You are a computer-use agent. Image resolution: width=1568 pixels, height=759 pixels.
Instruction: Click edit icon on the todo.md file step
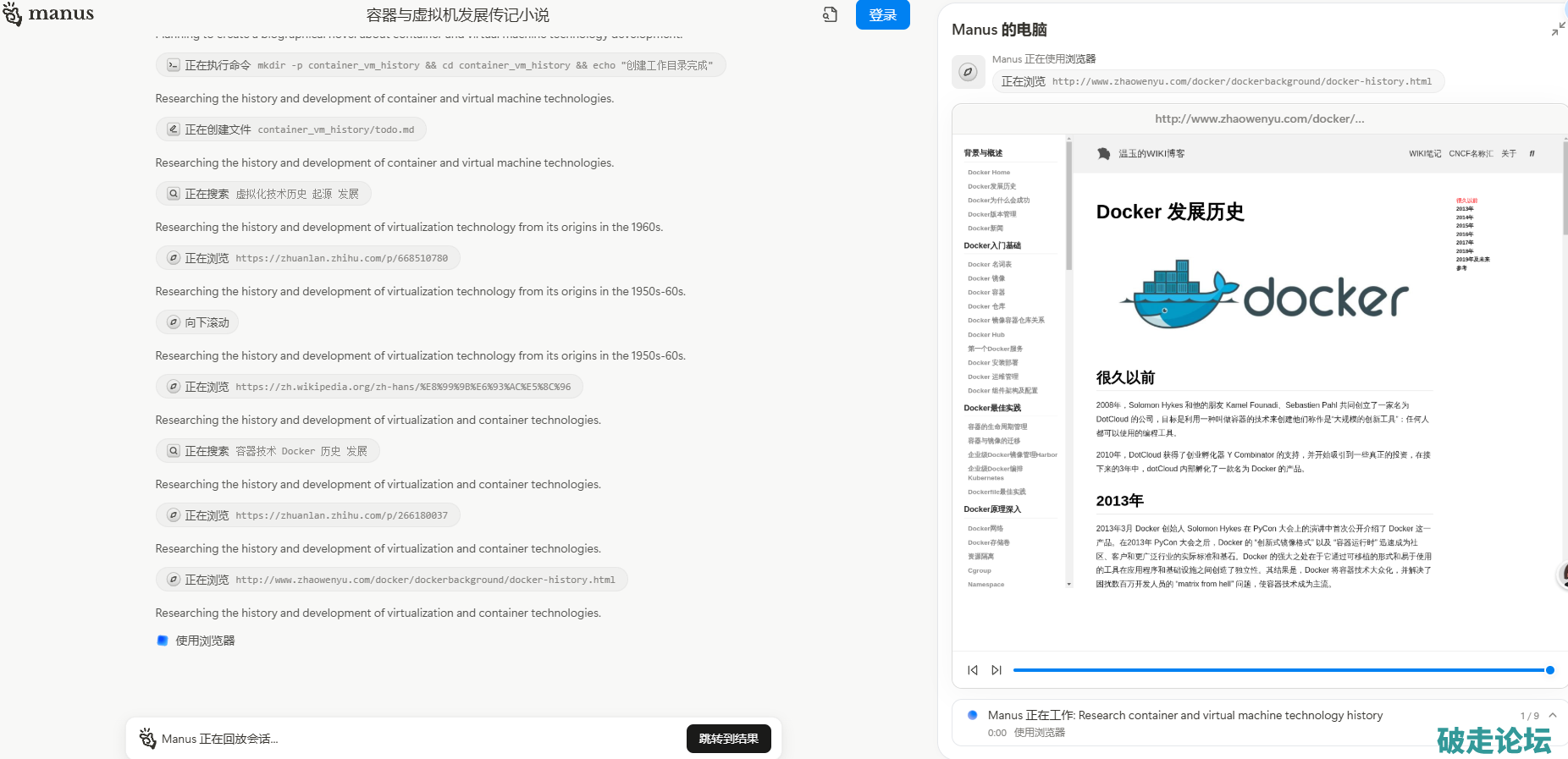pos(174,129)
